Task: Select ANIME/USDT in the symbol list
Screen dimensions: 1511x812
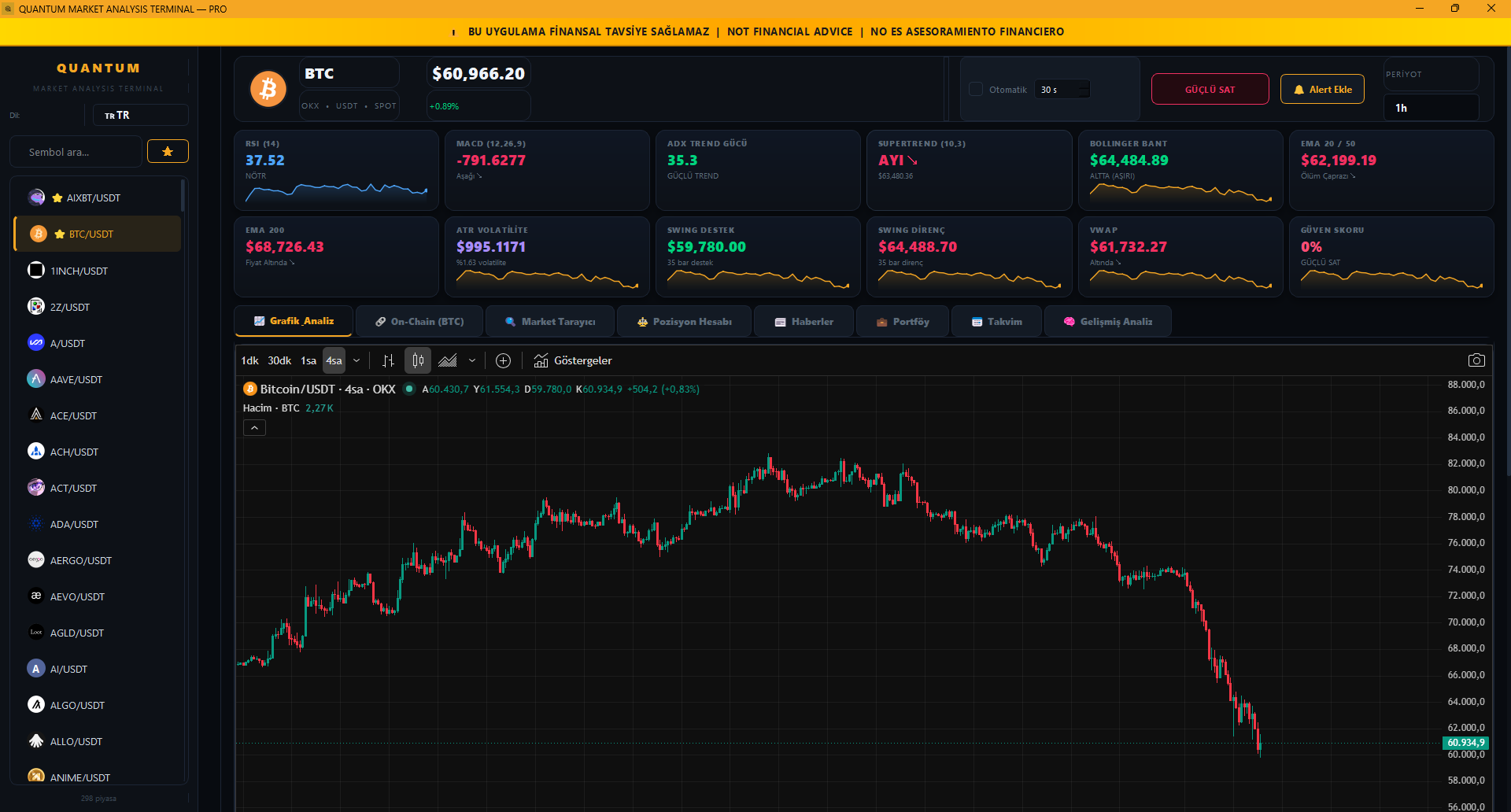Action: (x=98, y=777)
